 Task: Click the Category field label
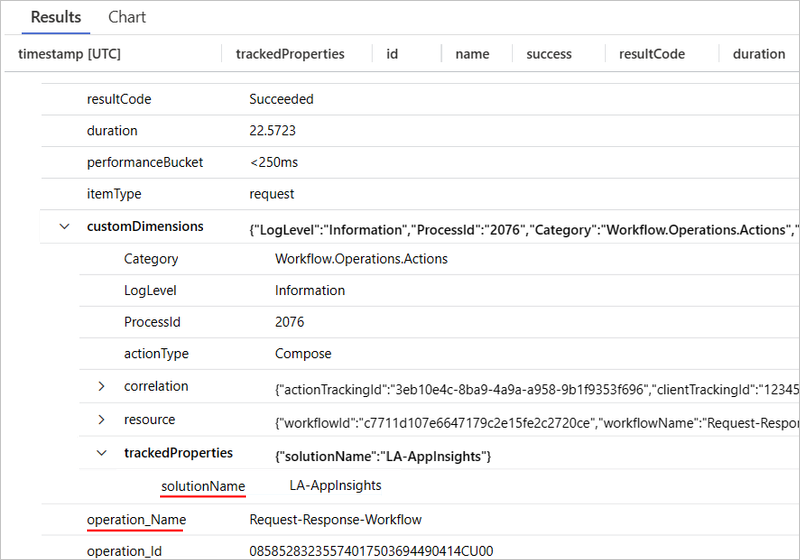151,259
